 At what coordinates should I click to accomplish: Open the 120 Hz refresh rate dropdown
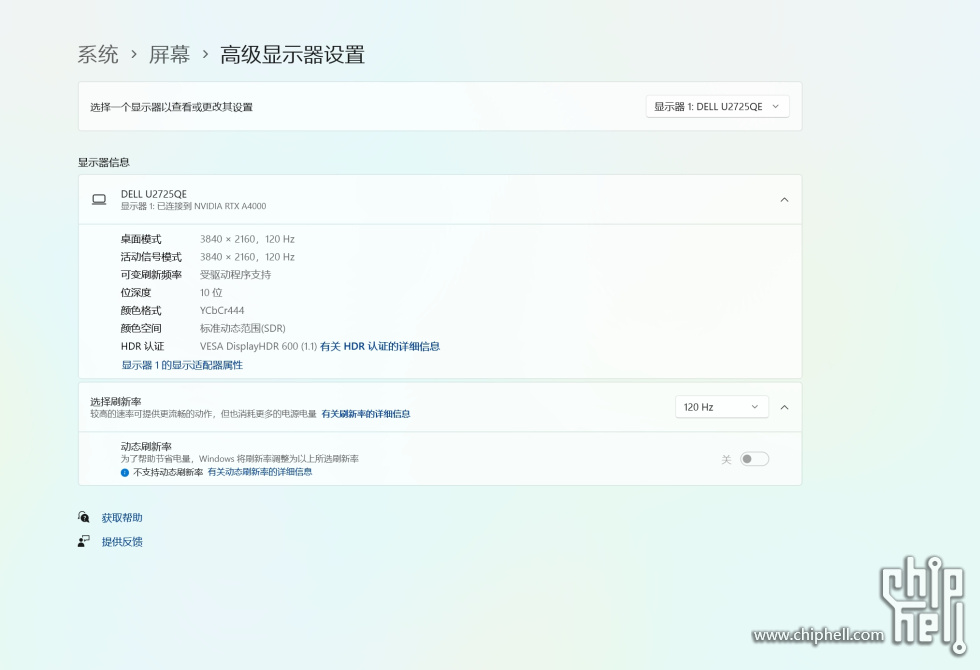click(722, 407)
